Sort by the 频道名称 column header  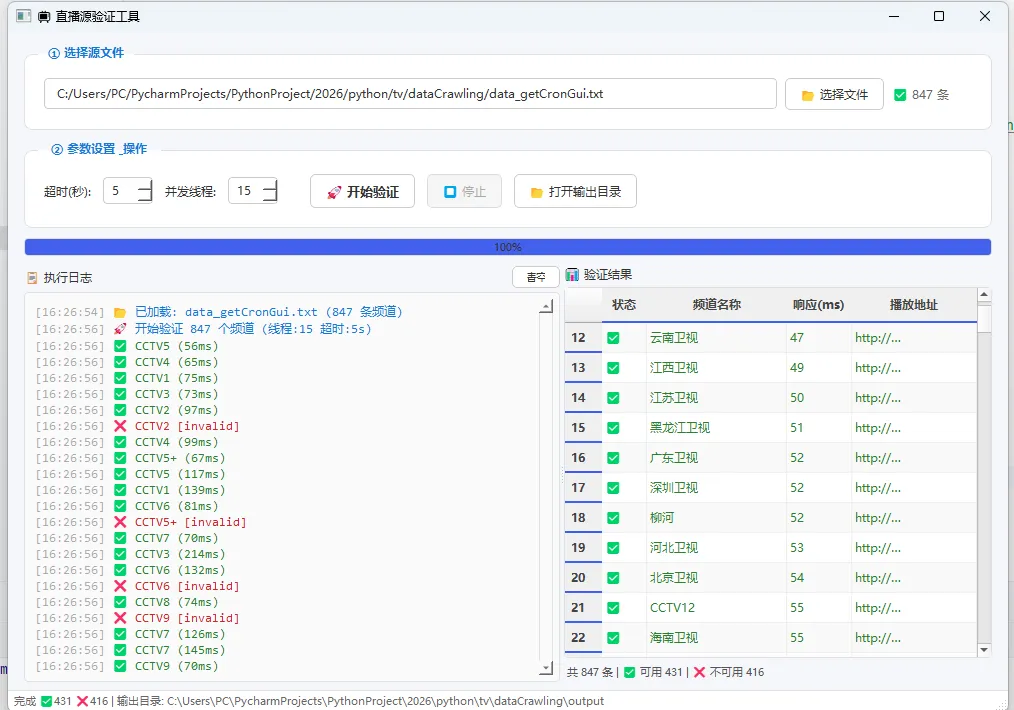(x=716, y=305)
